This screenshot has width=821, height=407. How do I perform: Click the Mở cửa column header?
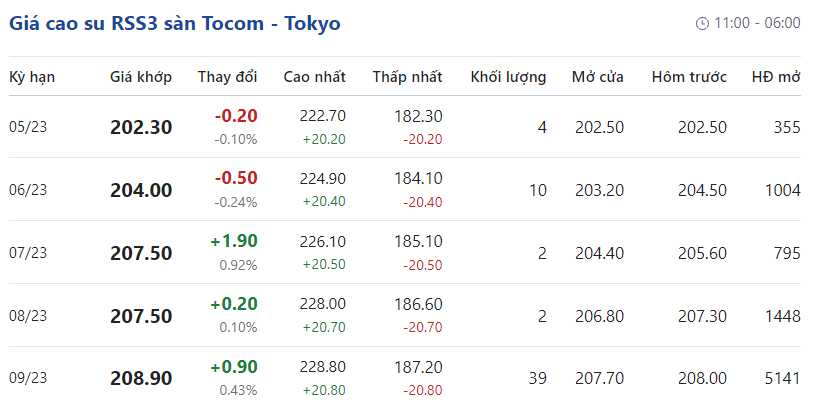point(598,77)
